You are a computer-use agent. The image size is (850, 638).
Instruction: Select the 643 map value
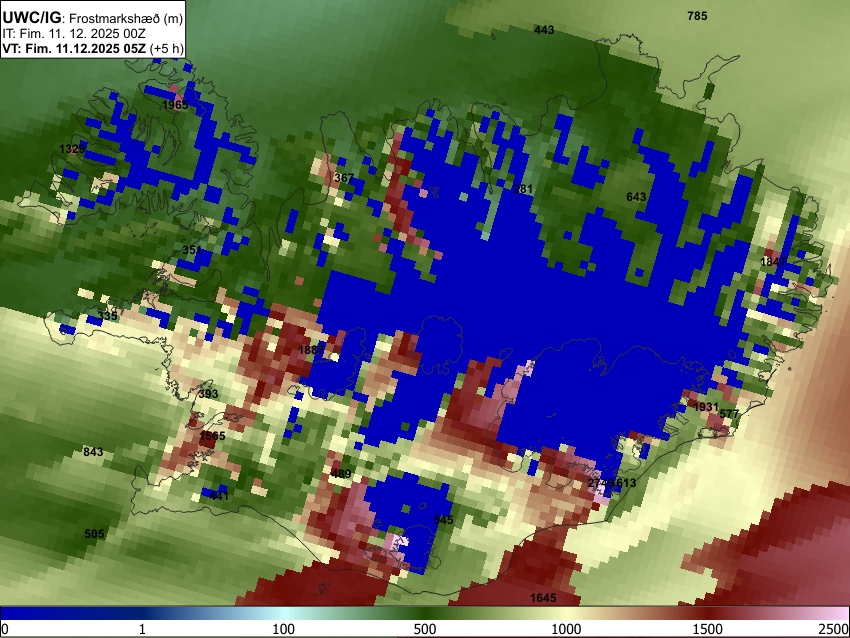(636, 197)
